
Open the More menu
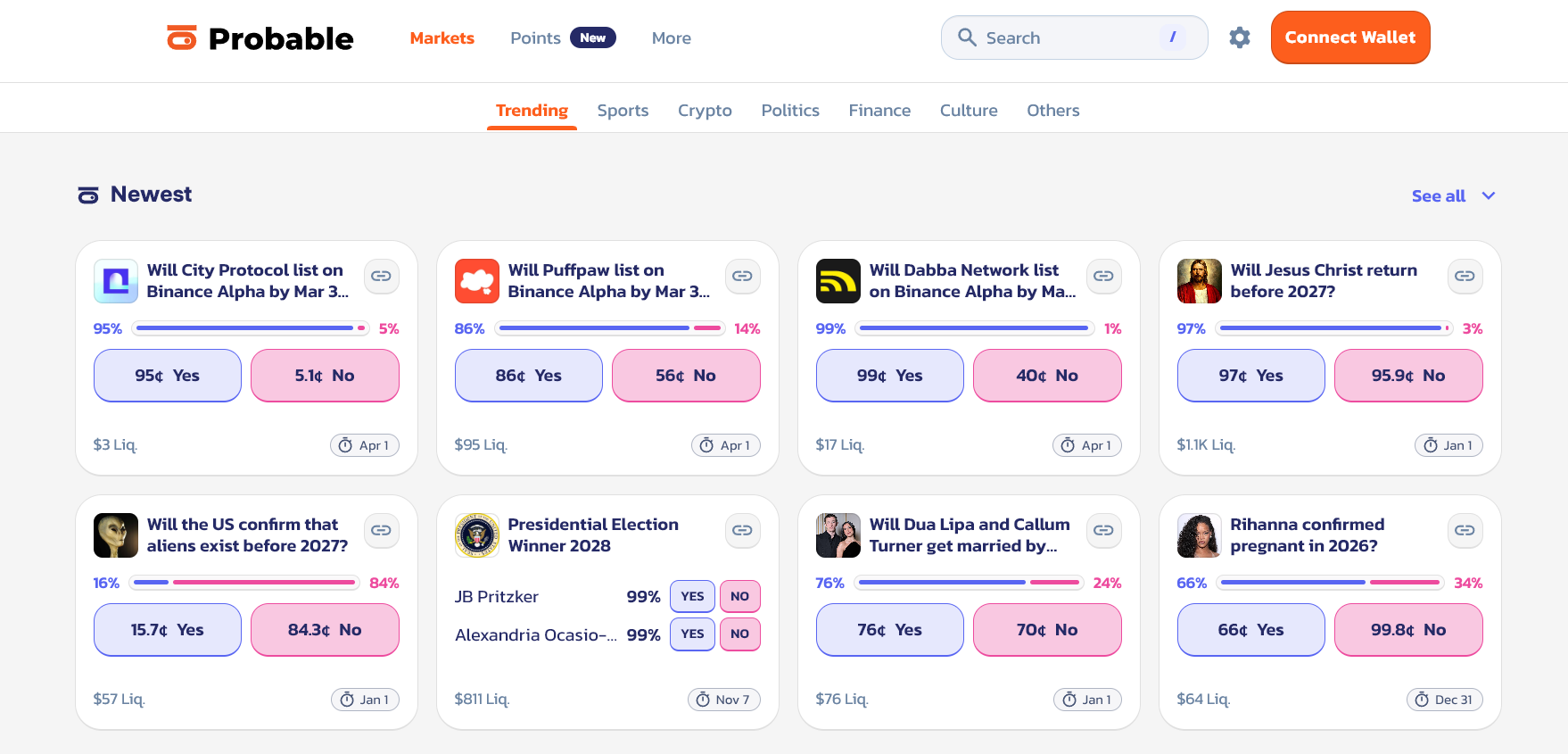pyautogui.click(x=671, y=38)
